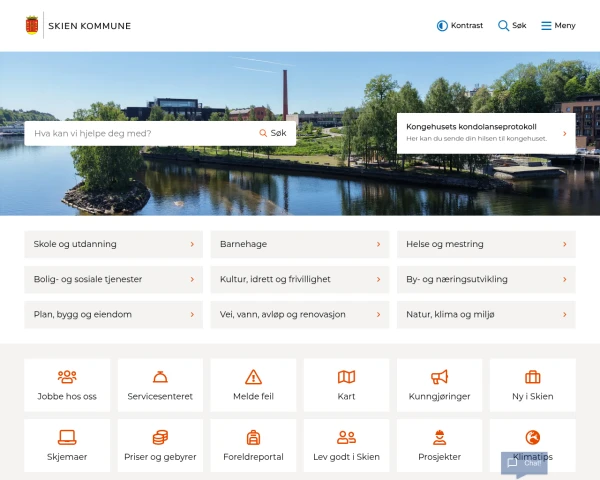Click the Melde feil warning triangle icon
Screen dimensions: 600x480
tap(253, 377)
